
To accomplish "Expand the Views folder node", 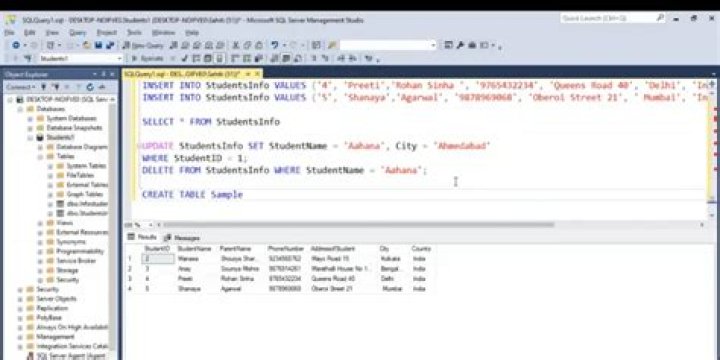I will tap(40, 223).
